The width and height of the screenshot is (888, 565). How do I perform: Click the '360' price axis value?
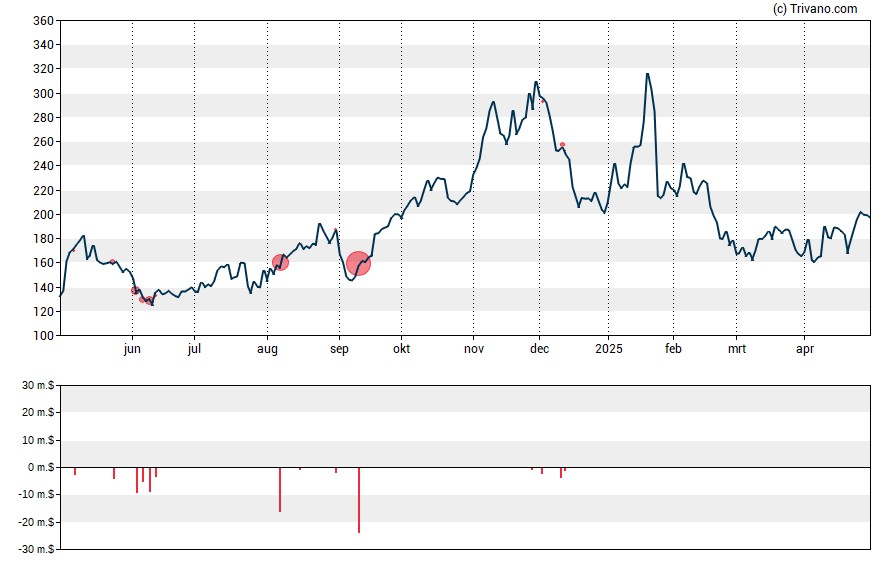point(43,21)
